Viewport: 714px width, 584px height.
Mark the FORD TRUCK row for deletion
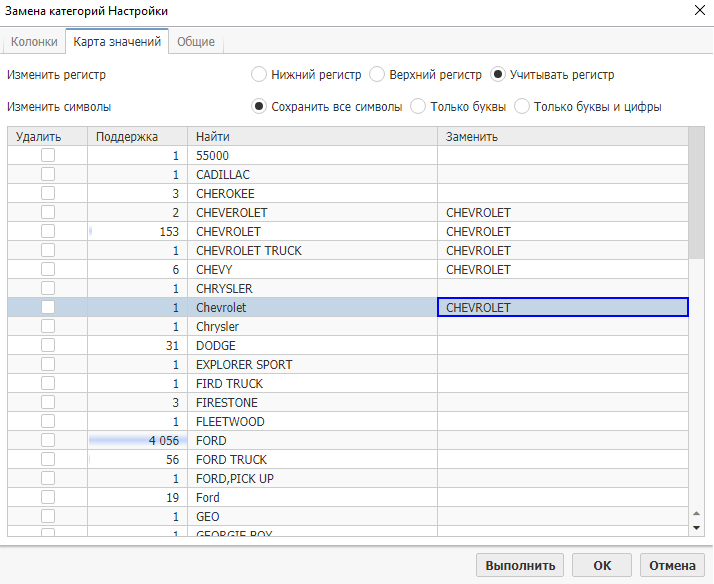47,460
